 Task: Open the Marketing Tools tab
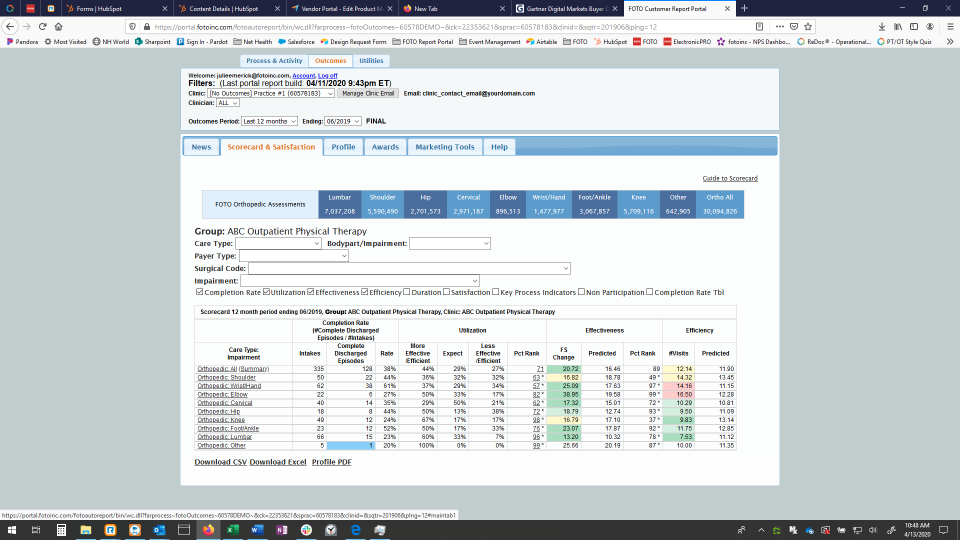(x=445, y=147)
